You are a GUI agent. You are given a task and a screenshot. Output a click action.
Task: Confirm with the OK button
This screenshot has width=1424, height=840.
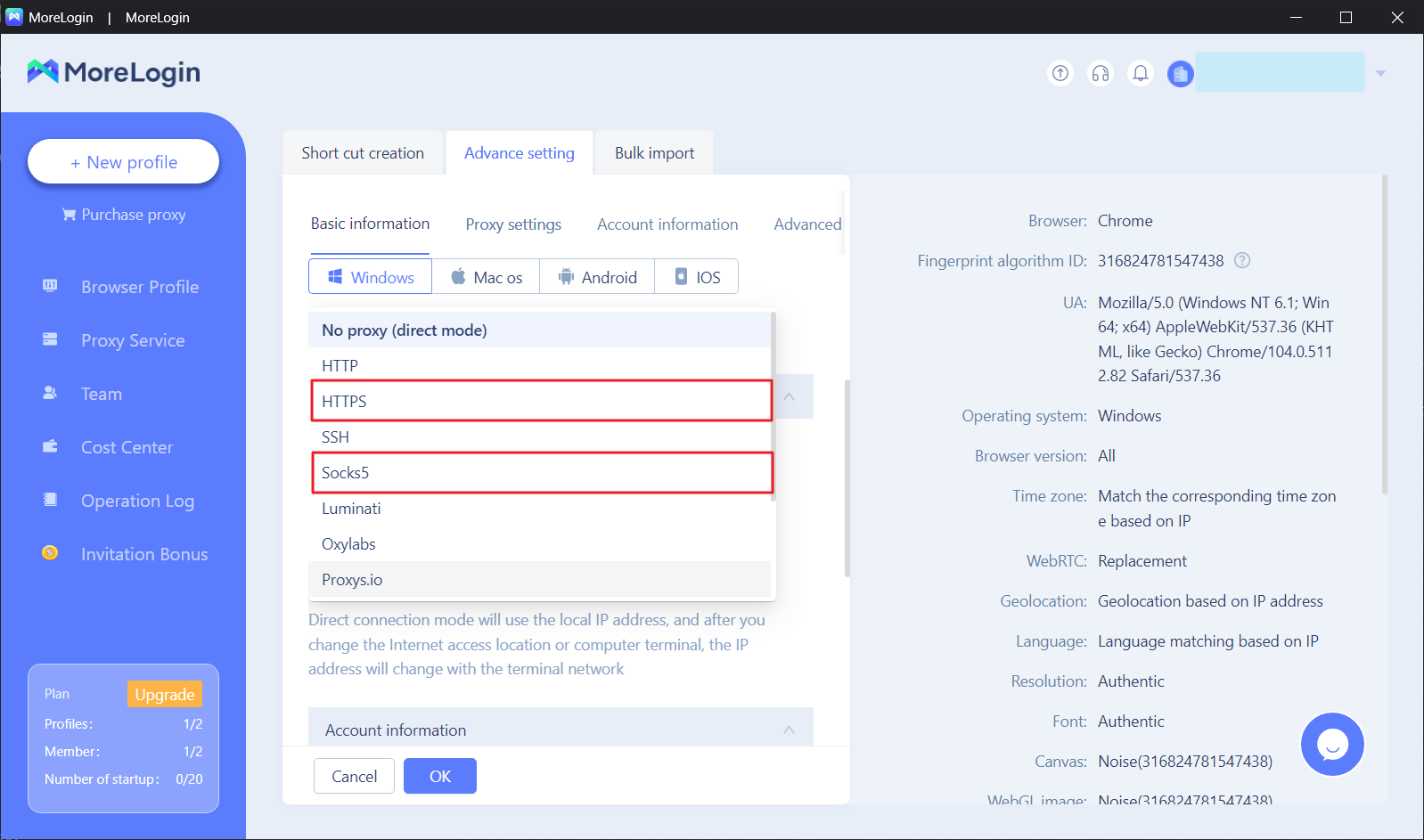click(x=440, y=776)
